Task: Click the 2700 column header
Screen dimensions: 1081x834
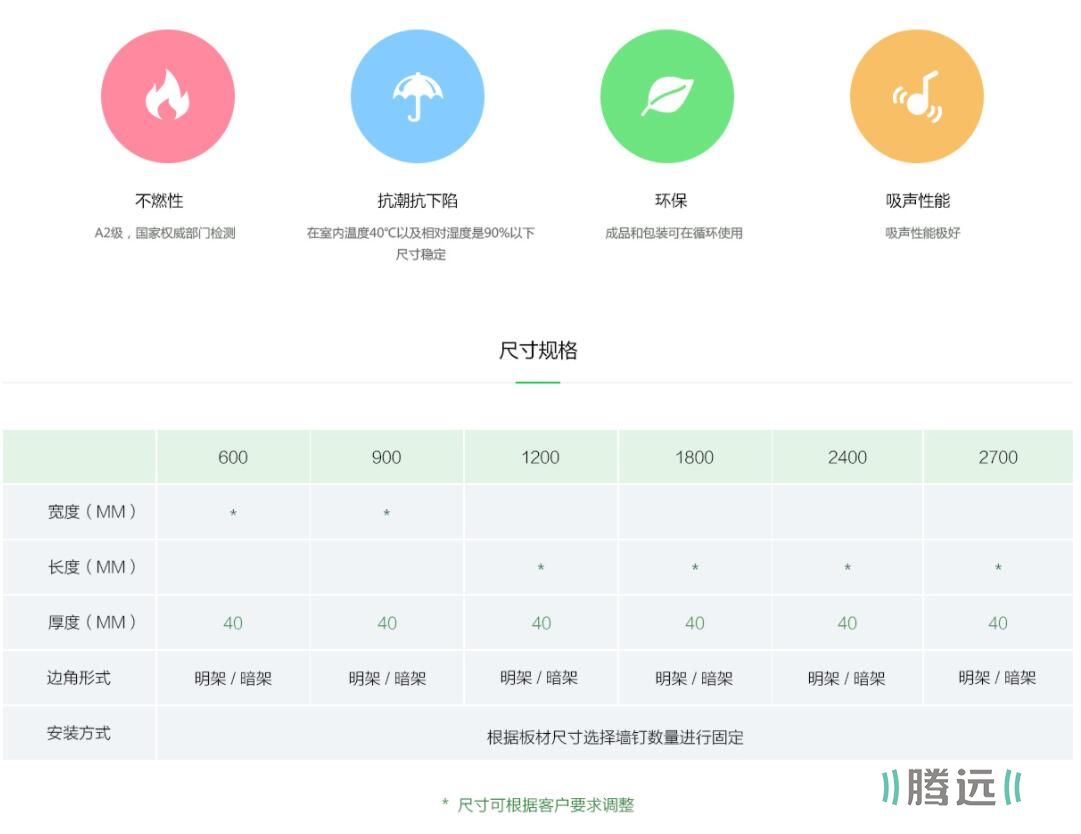Action: click(x=997, y=458)
